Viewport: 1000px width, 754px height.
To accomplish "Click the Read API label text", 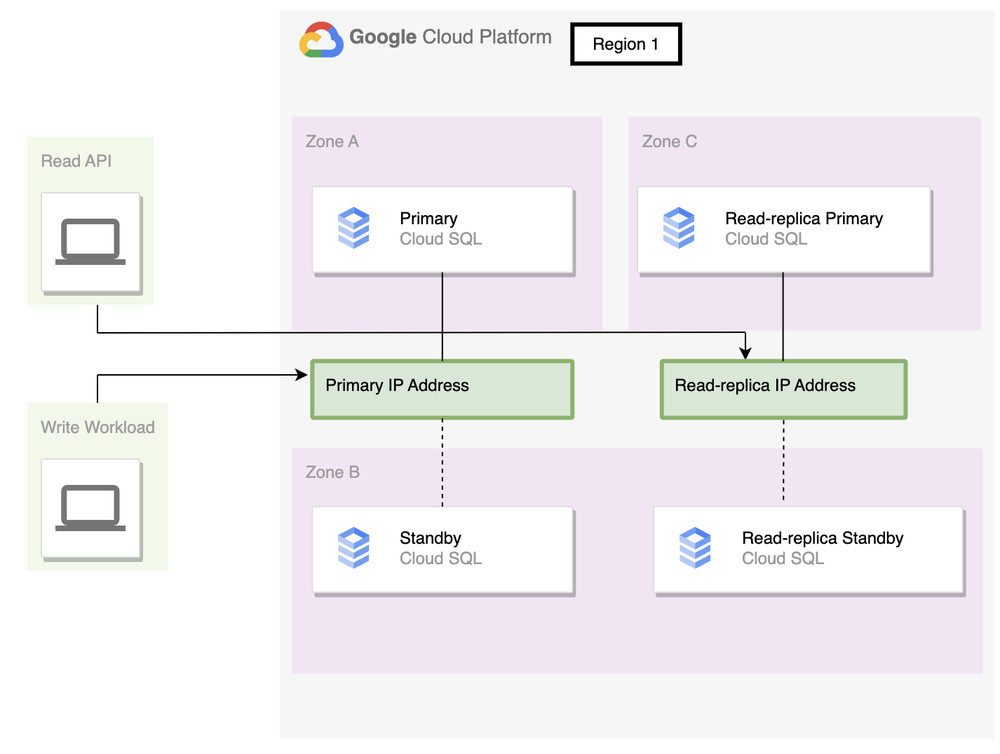I will (76, 161).
